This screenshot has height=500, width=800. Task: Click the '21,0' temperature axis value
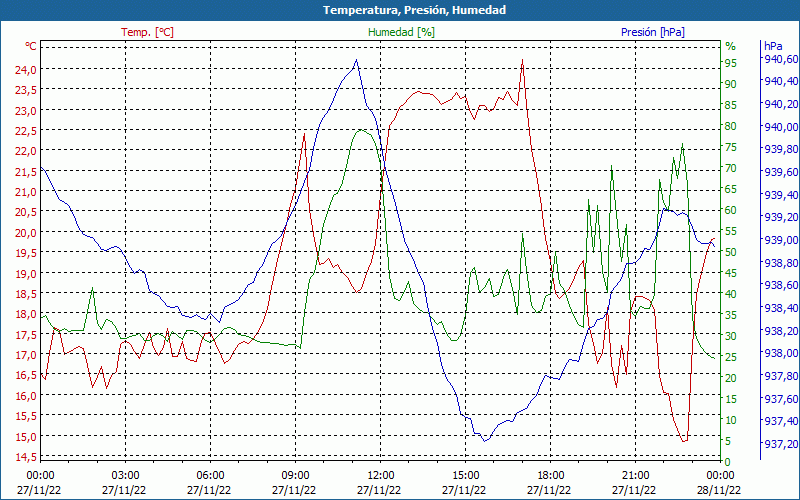[26, 192]
